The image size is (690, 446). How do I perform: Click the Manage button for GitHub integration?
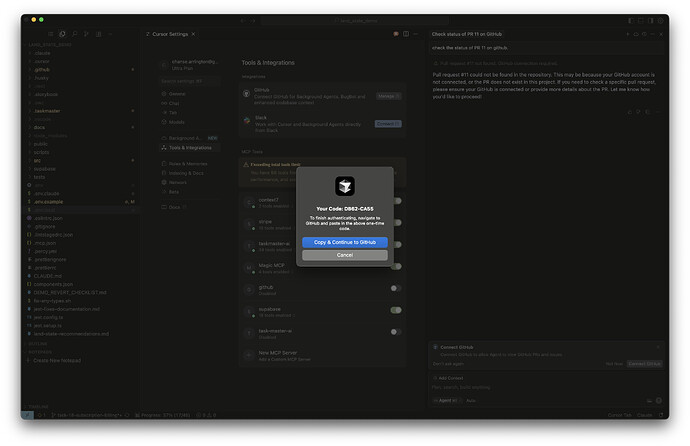[x=388, y=96]
